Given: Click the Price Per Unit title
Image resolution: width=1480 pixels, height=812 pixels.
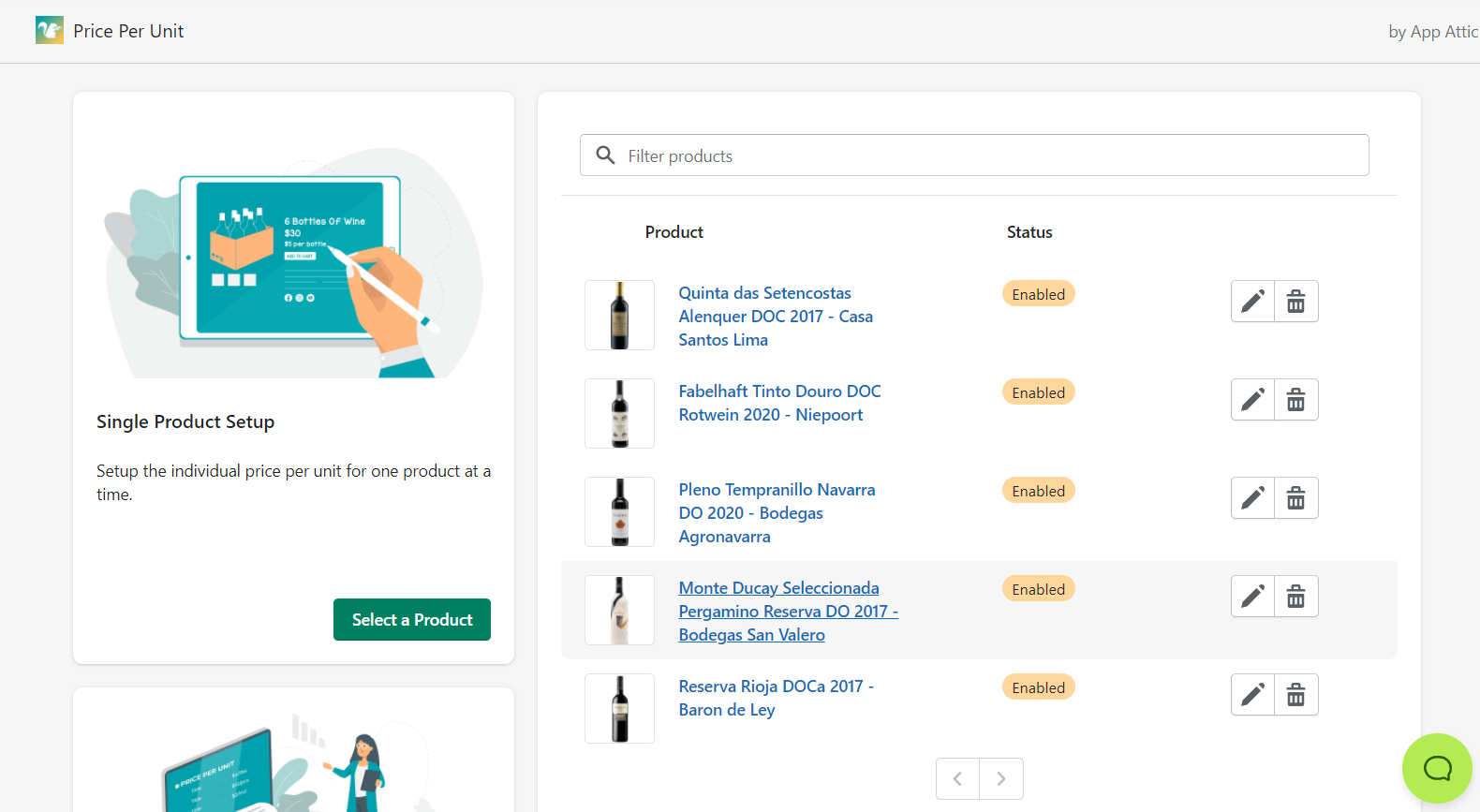Looking at the screenshot, I should point(128,31).
